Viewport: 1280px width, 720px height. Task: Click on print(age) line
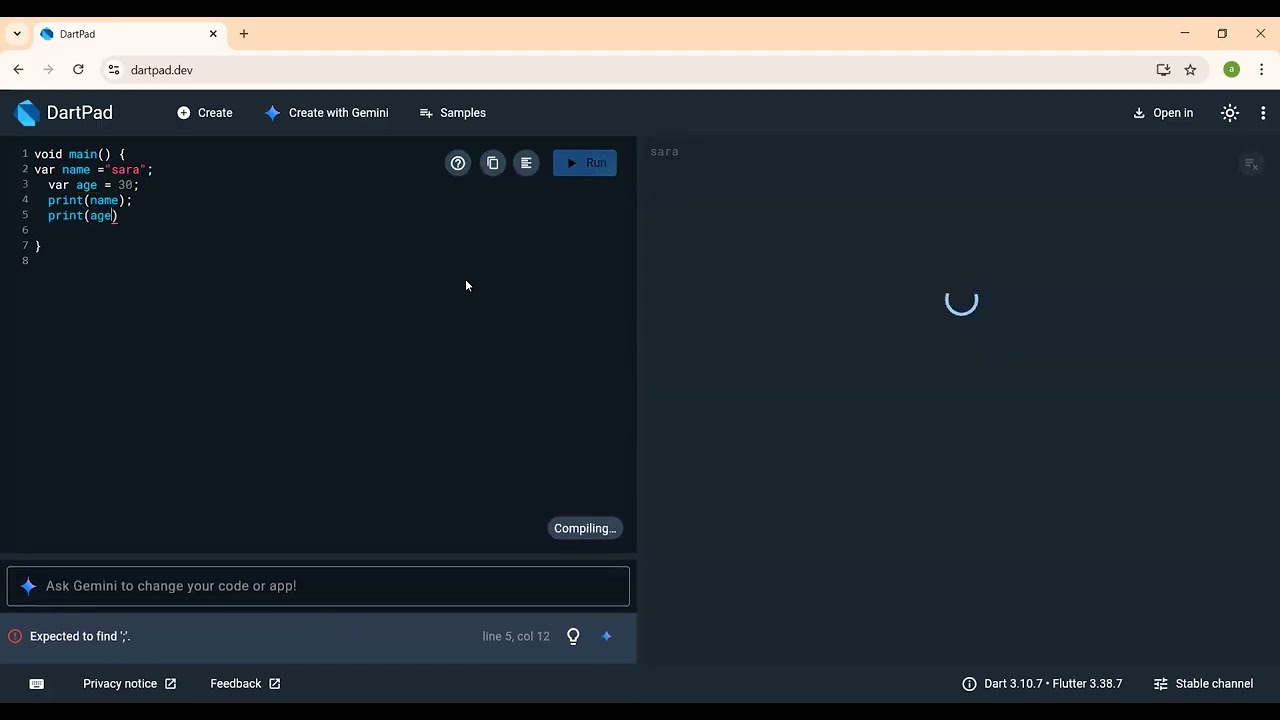coord(83,216)
